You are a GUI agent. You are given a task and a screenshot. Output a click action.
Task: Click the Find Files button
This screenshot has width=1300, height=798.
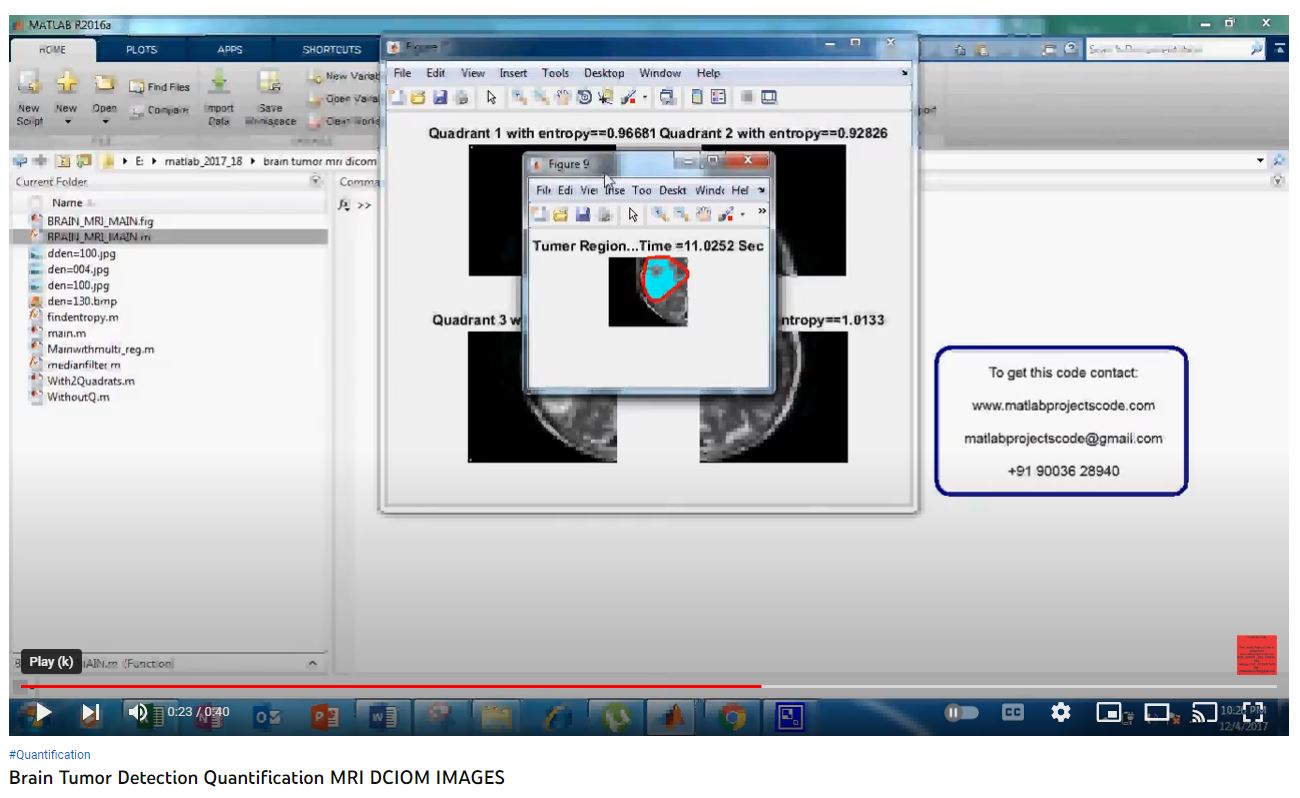[159, 88]
